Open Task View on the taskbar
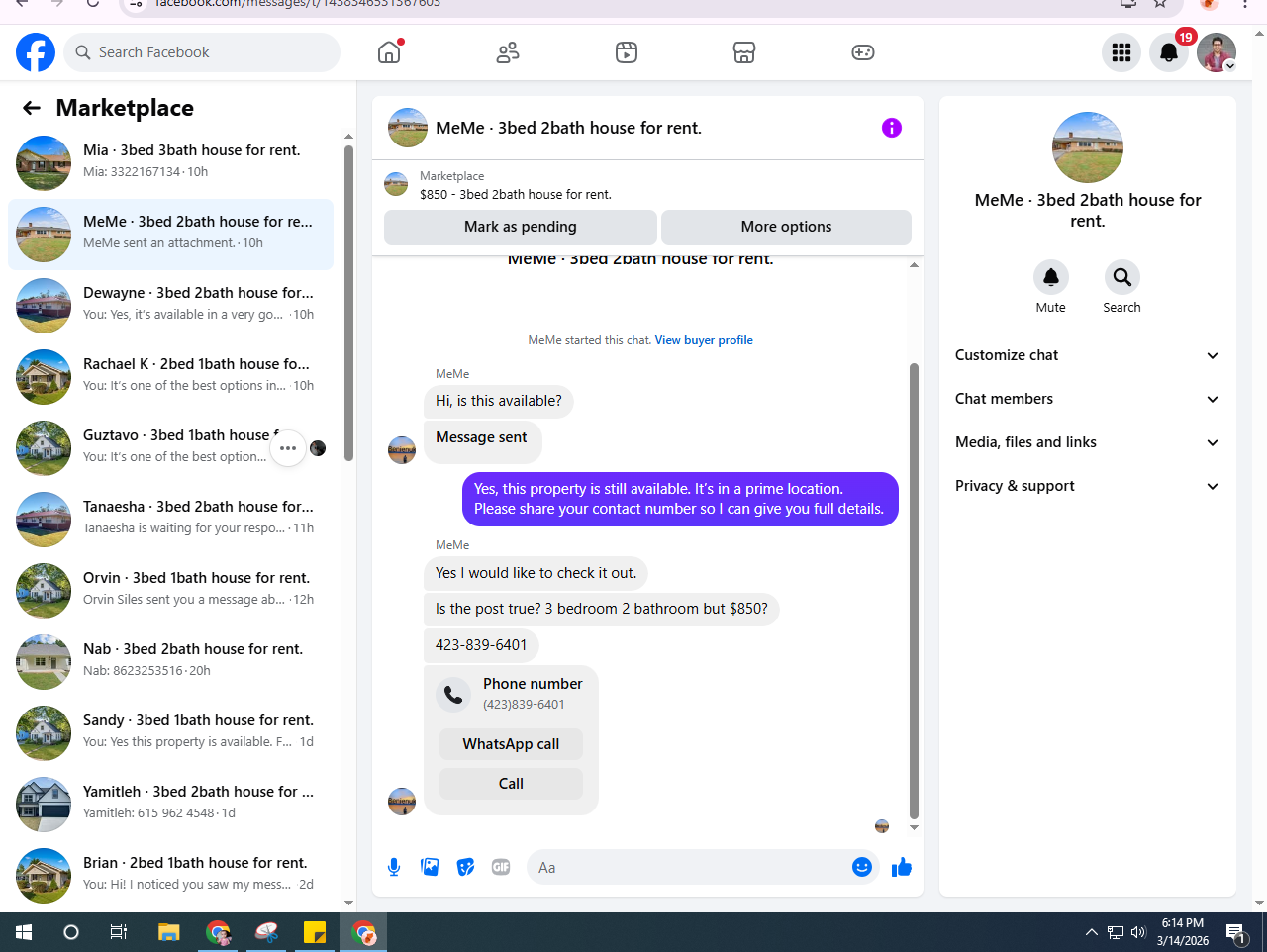 (119, 932)
